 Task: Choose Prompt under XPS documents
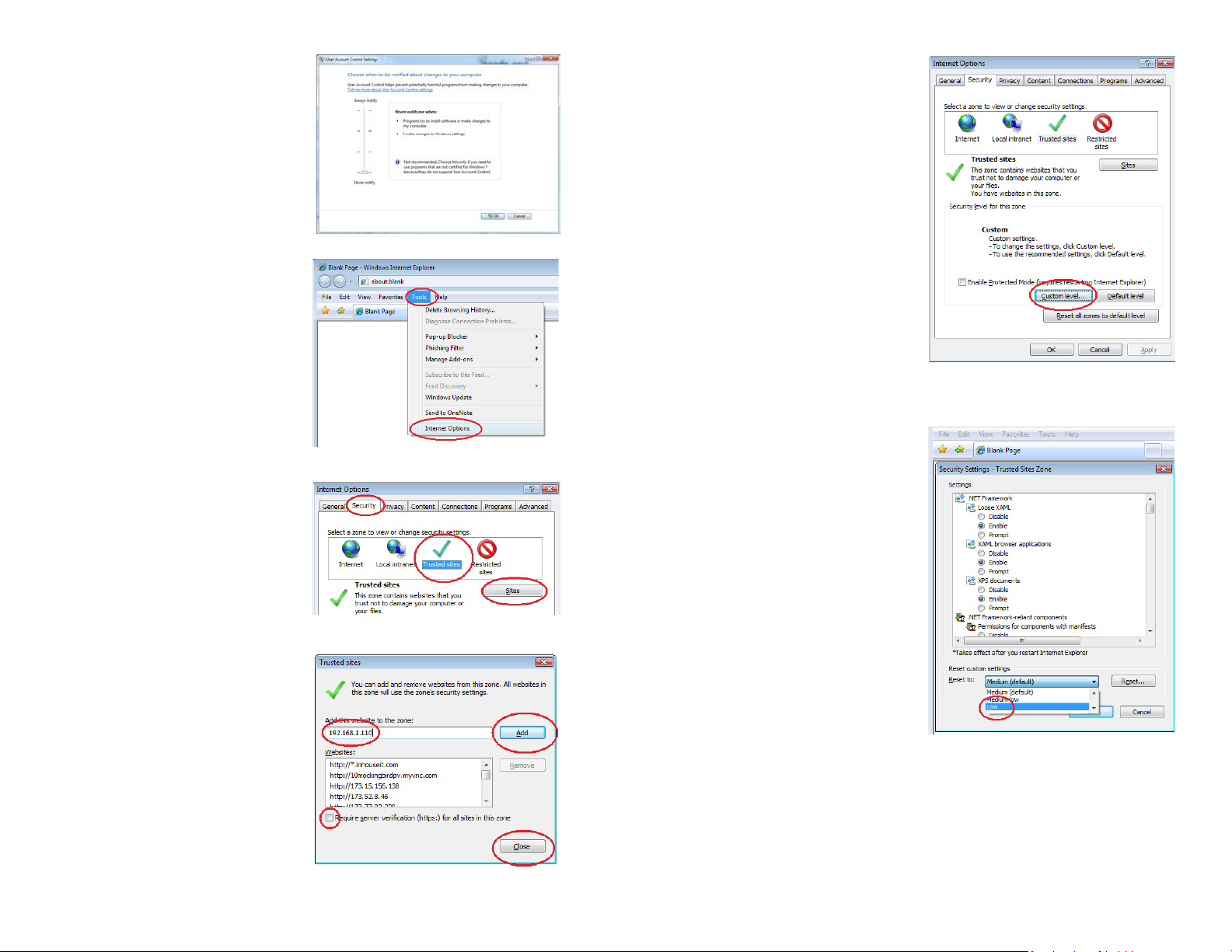[981, 608]
